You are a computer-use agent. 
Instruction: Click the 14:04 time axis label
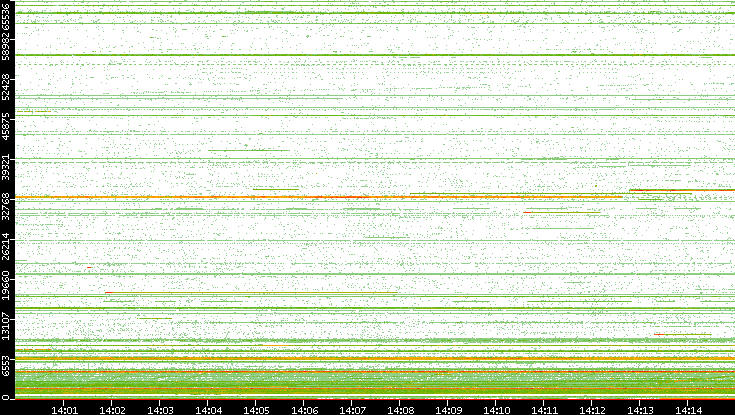point(208,409)
